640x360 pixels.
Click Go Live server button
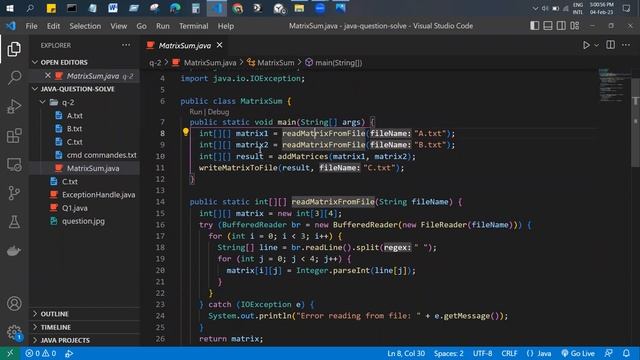click(578, 353)
